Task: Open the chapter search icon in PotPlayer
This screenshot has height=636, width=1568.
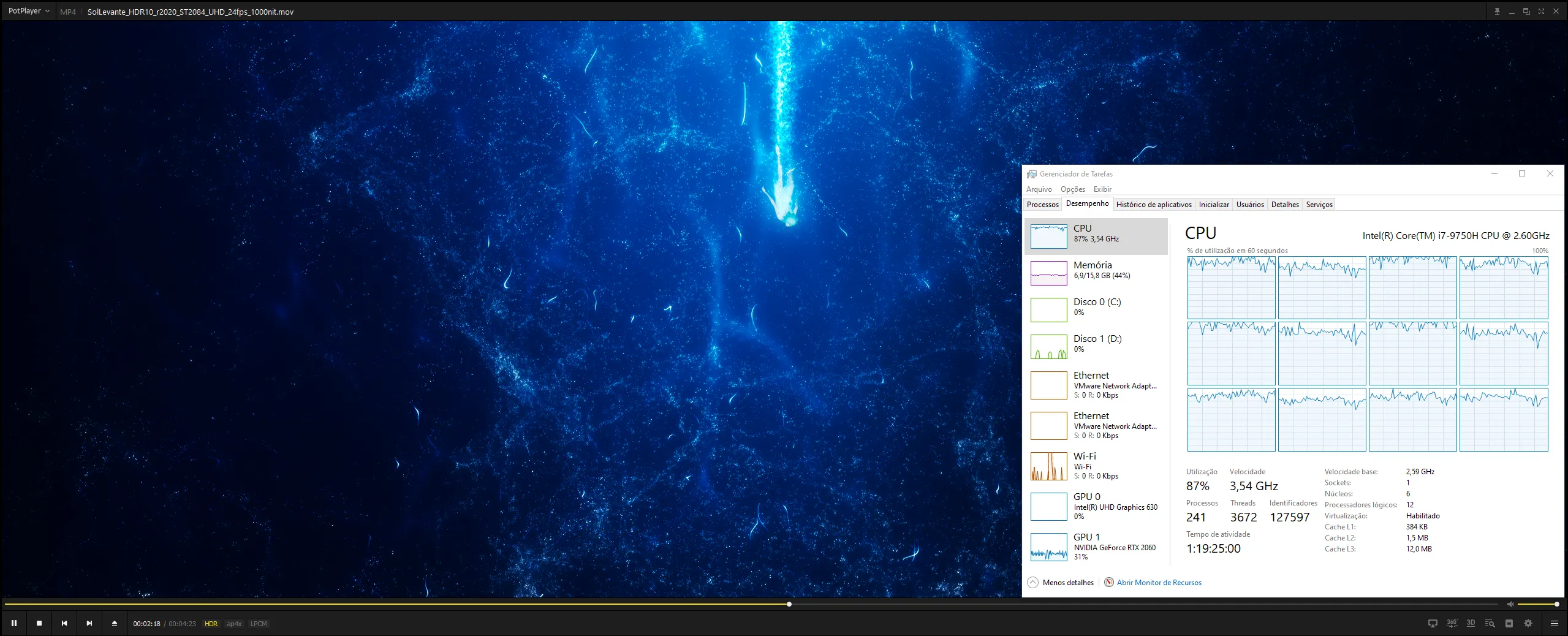Action: click(x=1490, y=623)
